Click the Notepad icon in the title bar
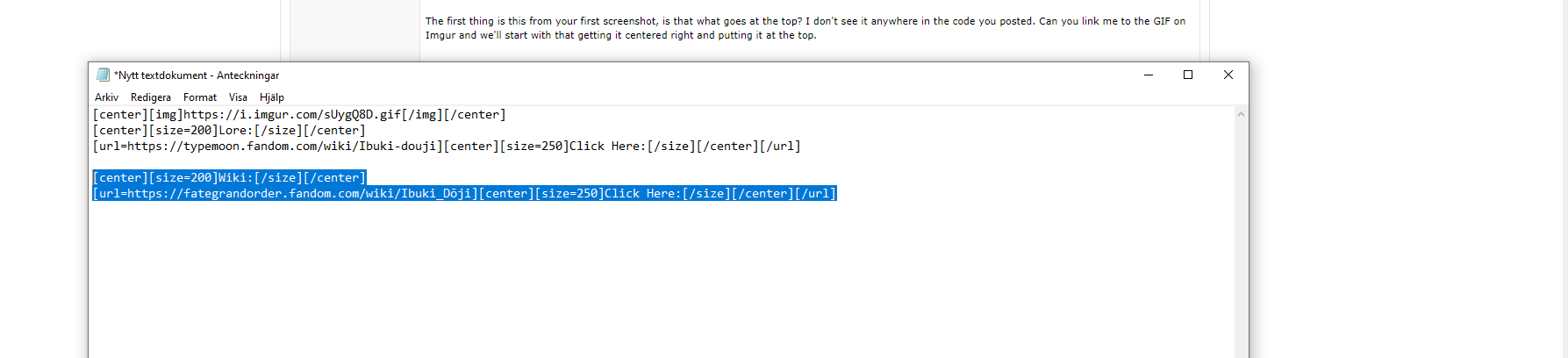1568x358 pixels. 103,75
